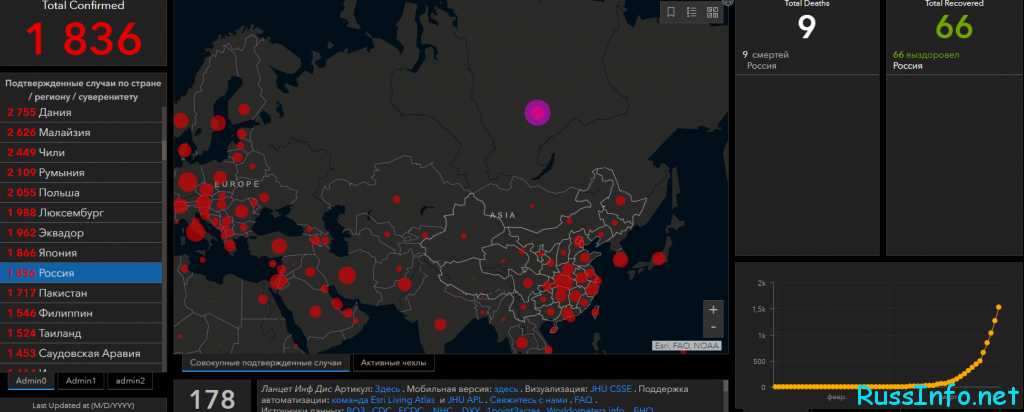Click the 178 counter value
This screenshot has height=412, width=1024.
coord(212,398)
